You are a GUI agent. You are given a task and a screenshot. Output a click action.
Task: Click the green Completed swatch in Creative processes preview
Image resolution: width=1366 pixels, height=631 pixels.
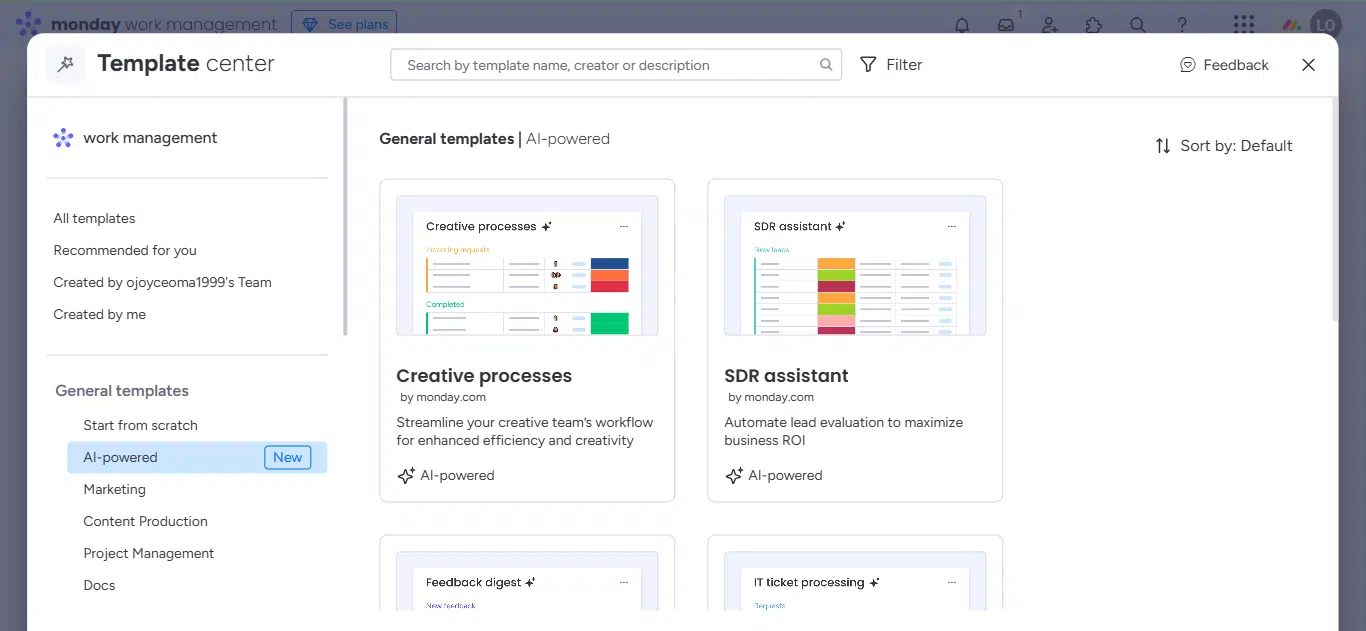(609, 323)
